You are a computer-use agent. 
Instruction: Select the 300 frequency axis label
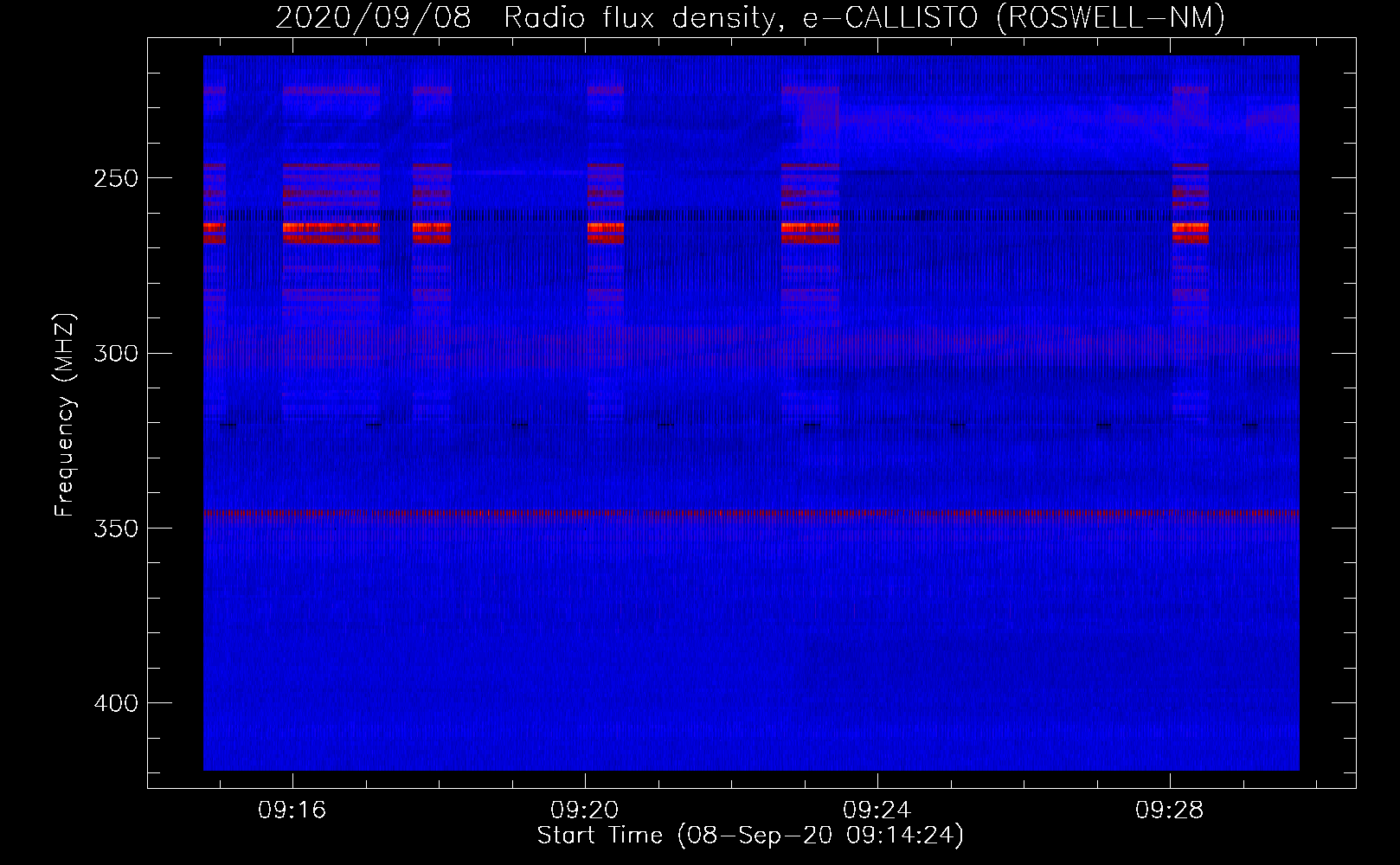tap(116, 354)
